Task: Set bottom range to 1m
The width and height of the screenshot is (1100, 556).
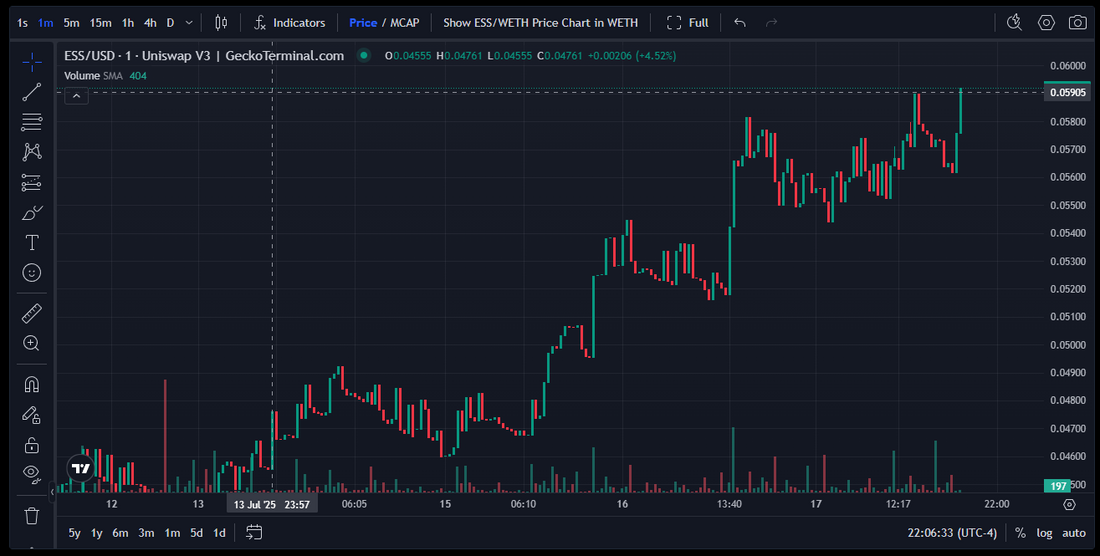Action: pos(172,533)
